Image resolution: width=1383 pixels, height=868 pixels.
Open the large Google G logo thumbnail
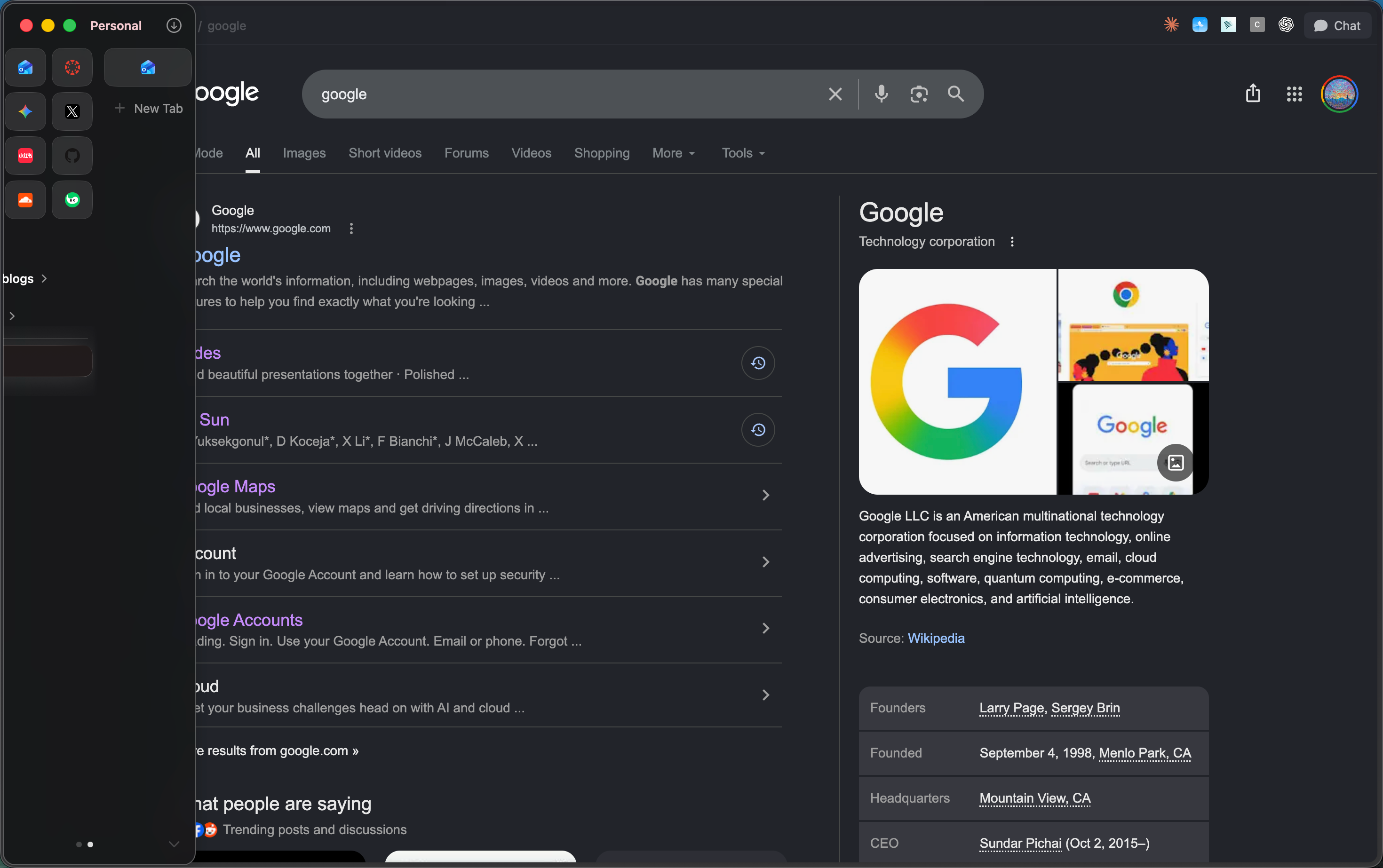957,382
